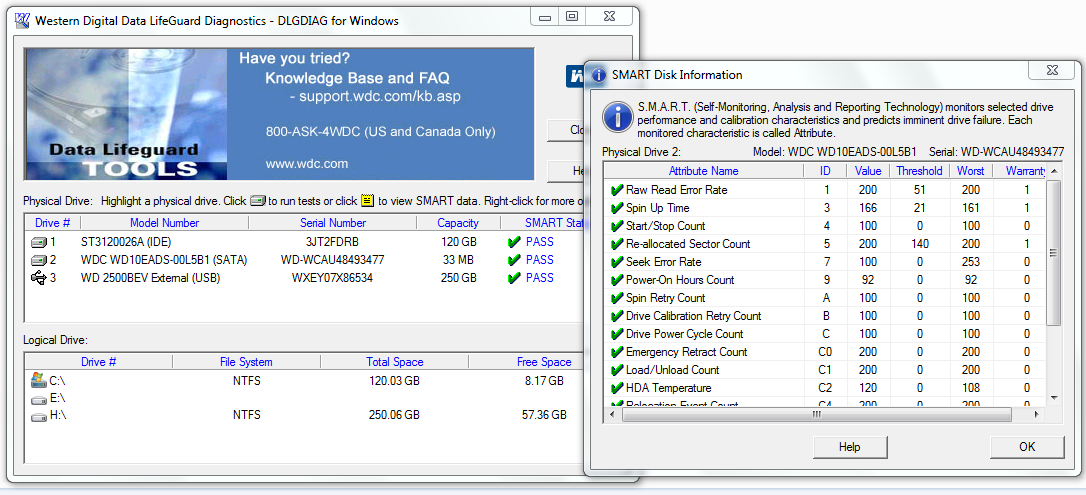Click SMART table vertical scrollbar up arrow

[x=1054, y=171]
